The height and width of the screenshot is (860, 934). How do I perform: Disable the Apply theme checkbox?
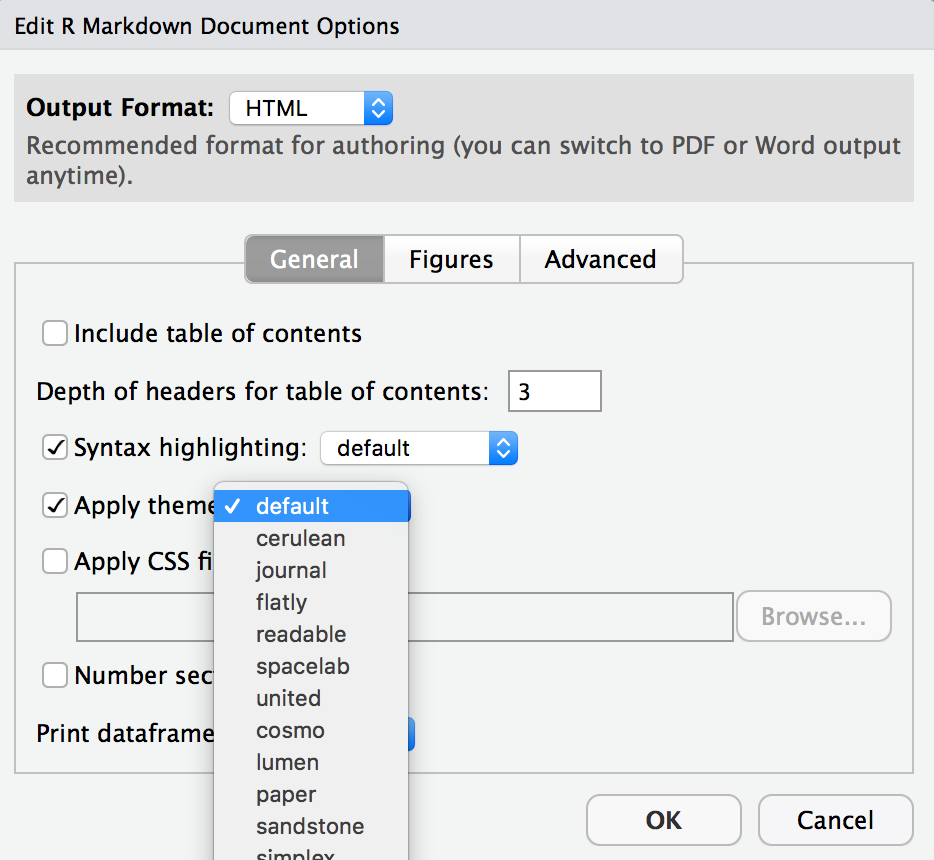[55, 505]
